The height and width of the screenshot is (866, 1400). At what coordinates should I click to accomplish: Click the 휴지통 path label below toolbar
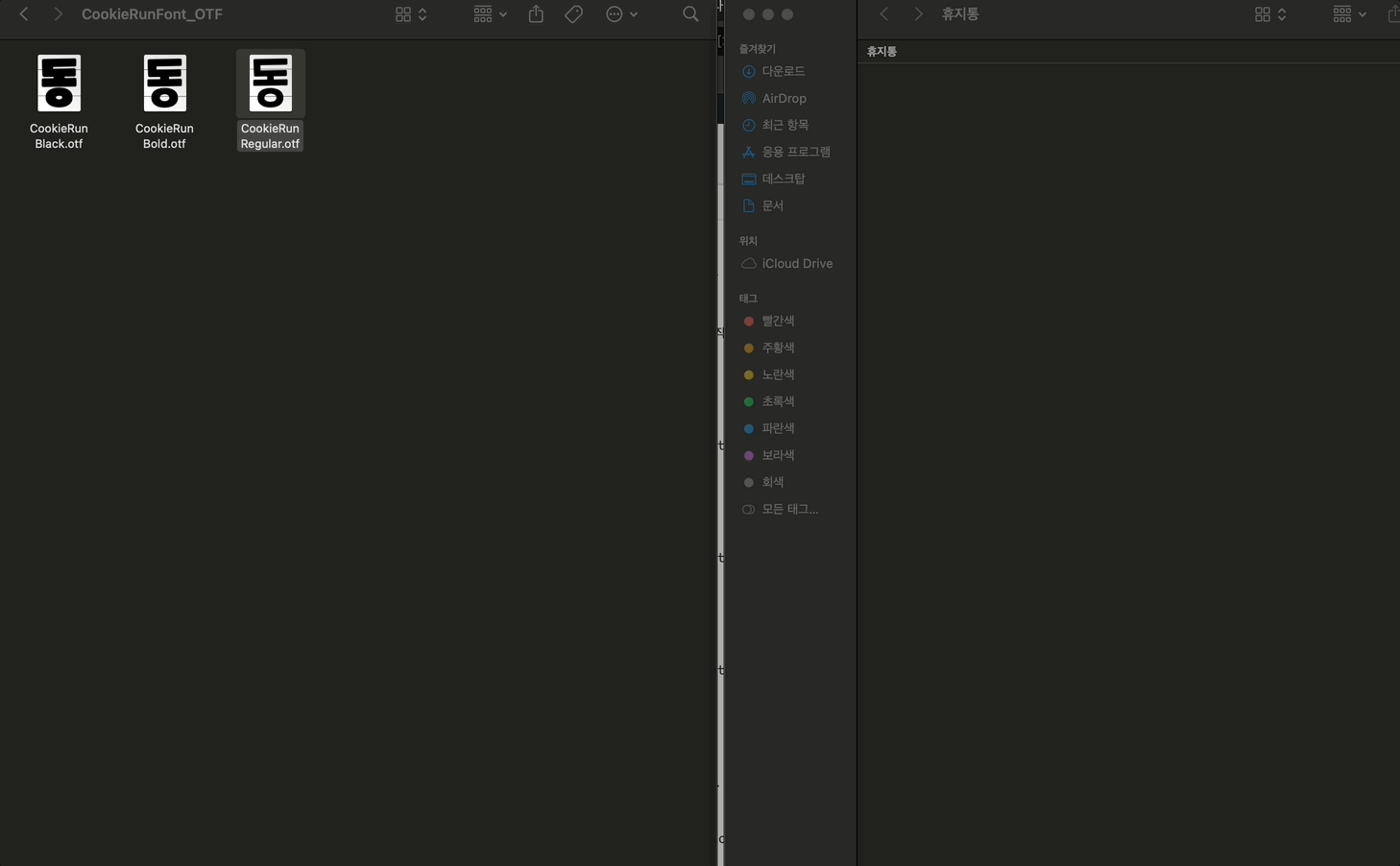tap(881, 52)
